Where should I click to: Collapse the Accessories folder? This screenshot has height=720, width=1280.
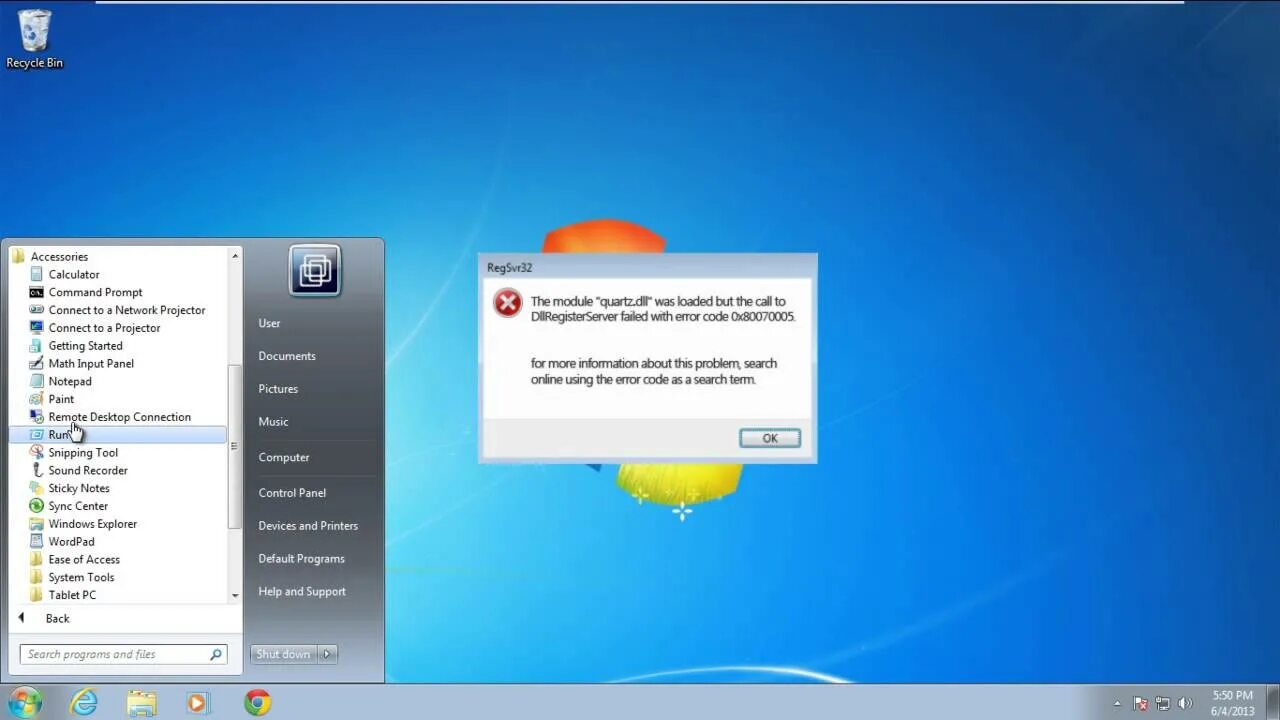[59, 257]
